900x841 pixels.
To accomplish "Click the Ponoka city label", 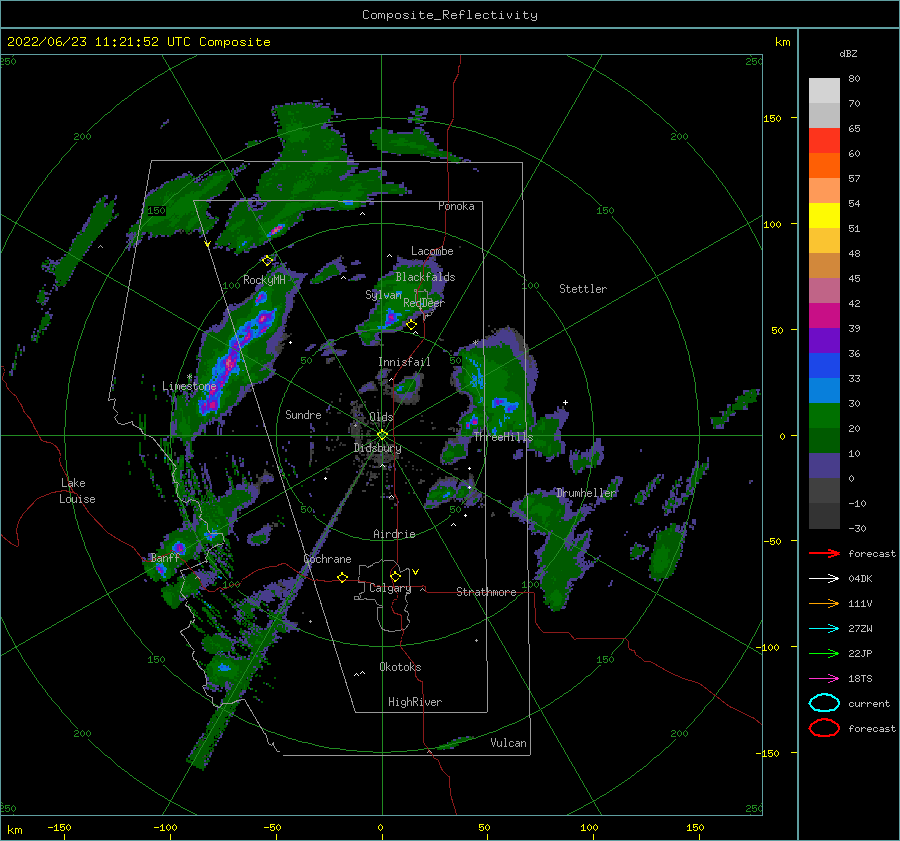I will coord(456,206).
